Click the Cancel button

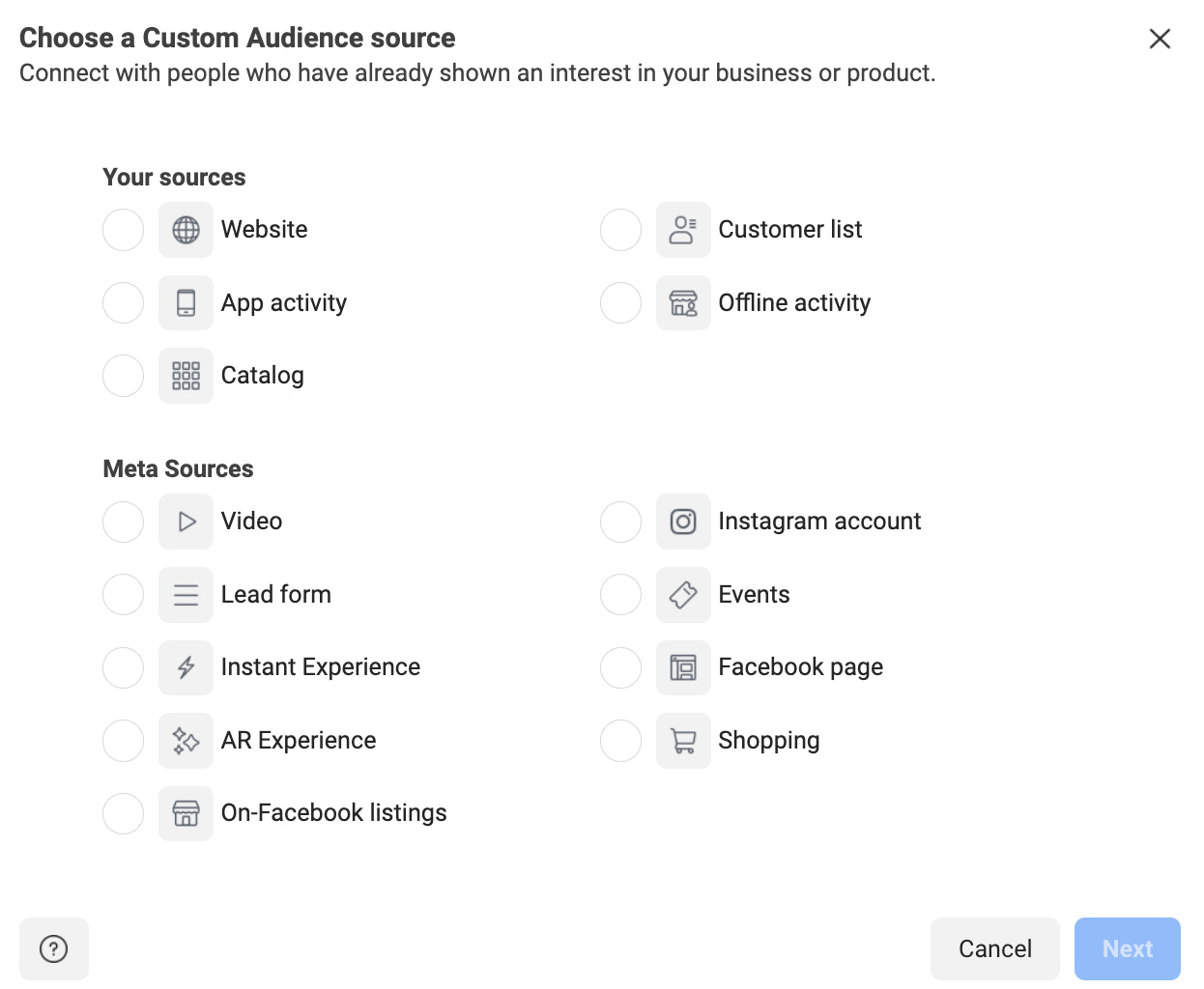[994, 948]
